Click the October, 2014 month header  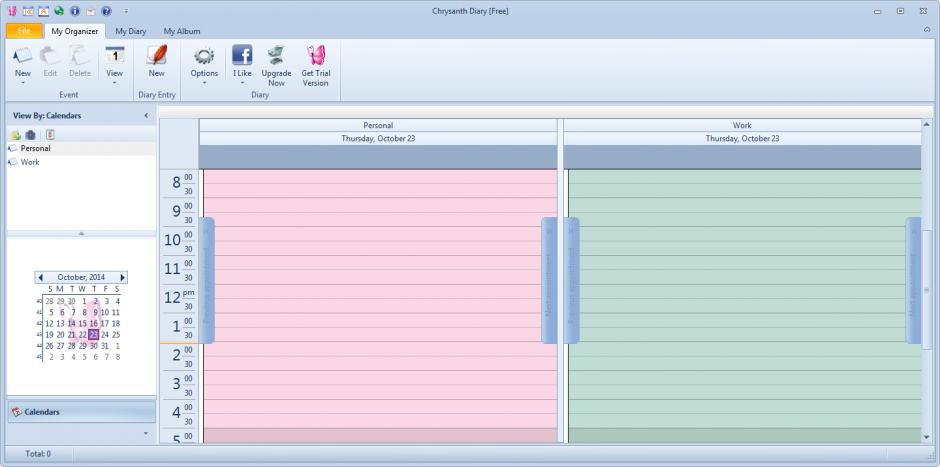click(81, 278)
